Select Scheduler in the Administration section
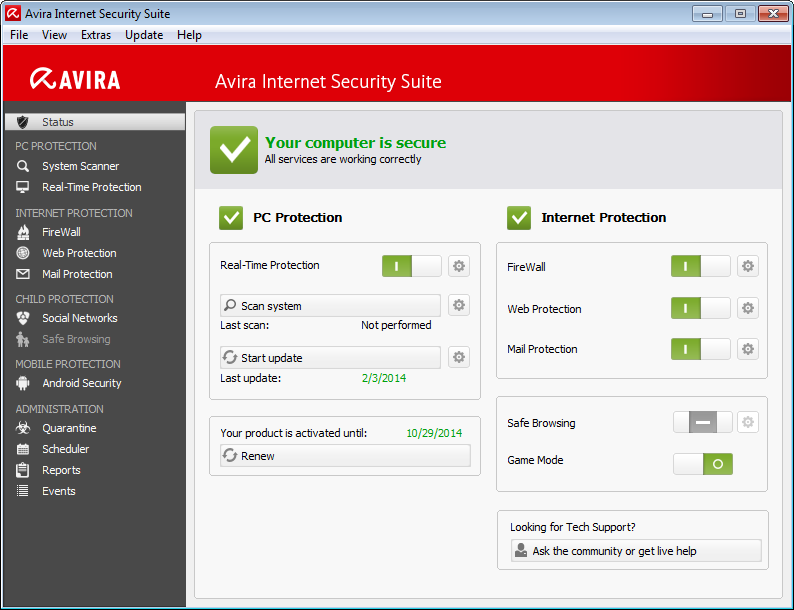The width and height of the screenshot is (794, 610). click(65, 449)
